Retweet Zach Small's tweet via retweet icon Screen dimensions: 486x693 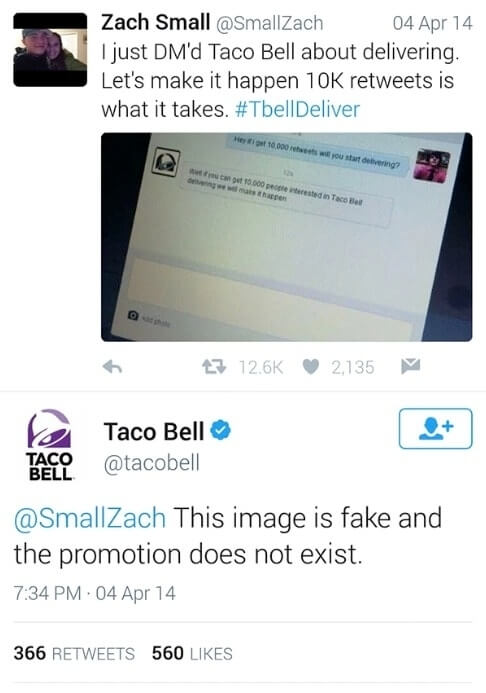[x=214, y=366]
